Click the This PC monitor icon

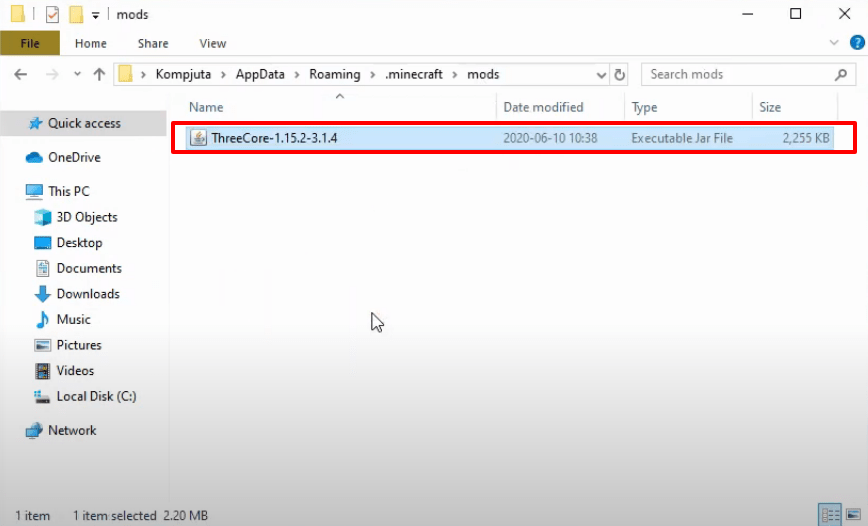click(x=34, y=192)
